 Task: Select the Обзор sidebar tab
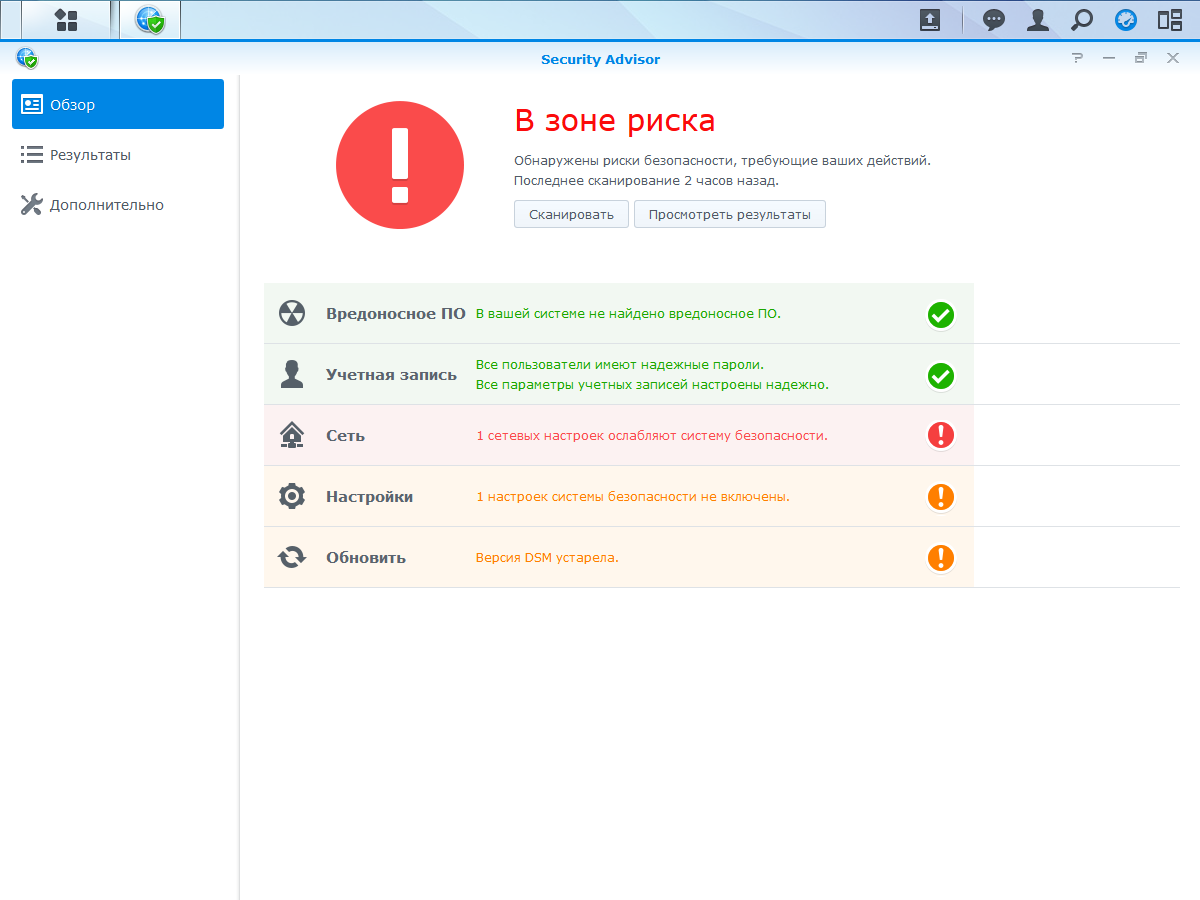pos(118,104)
